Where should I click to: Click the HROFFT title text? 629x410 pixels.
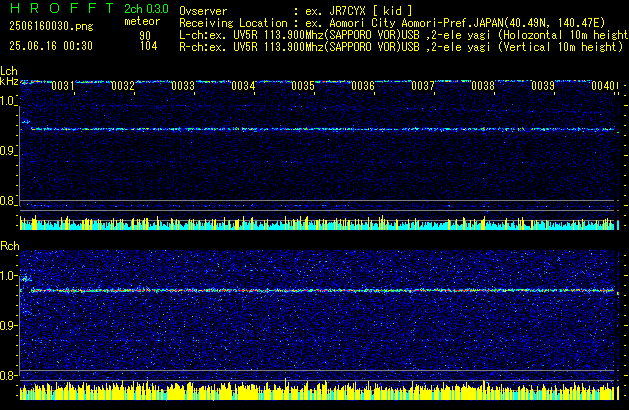click(62, 8)
